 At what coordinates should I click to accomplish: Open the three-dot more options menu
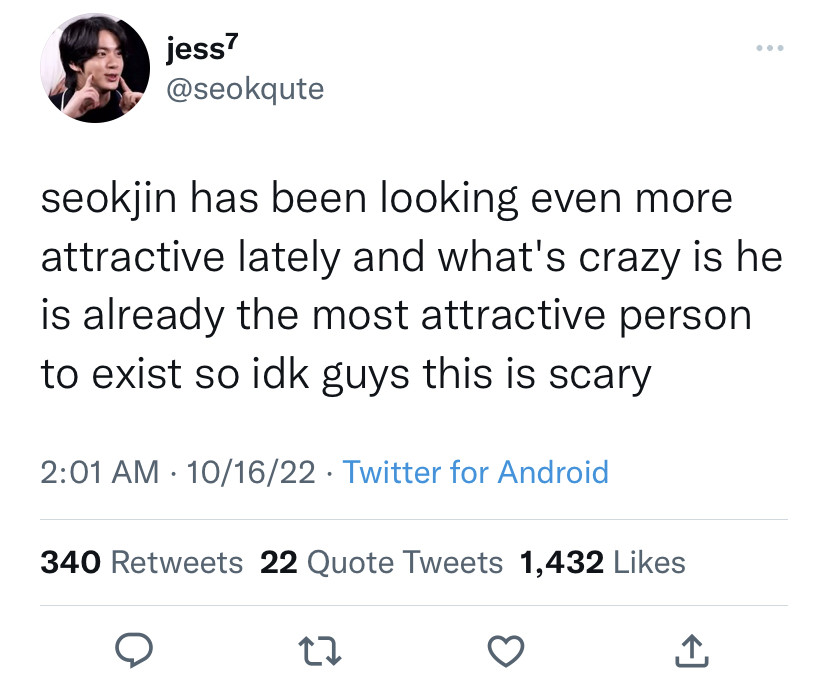pos(769,48)
